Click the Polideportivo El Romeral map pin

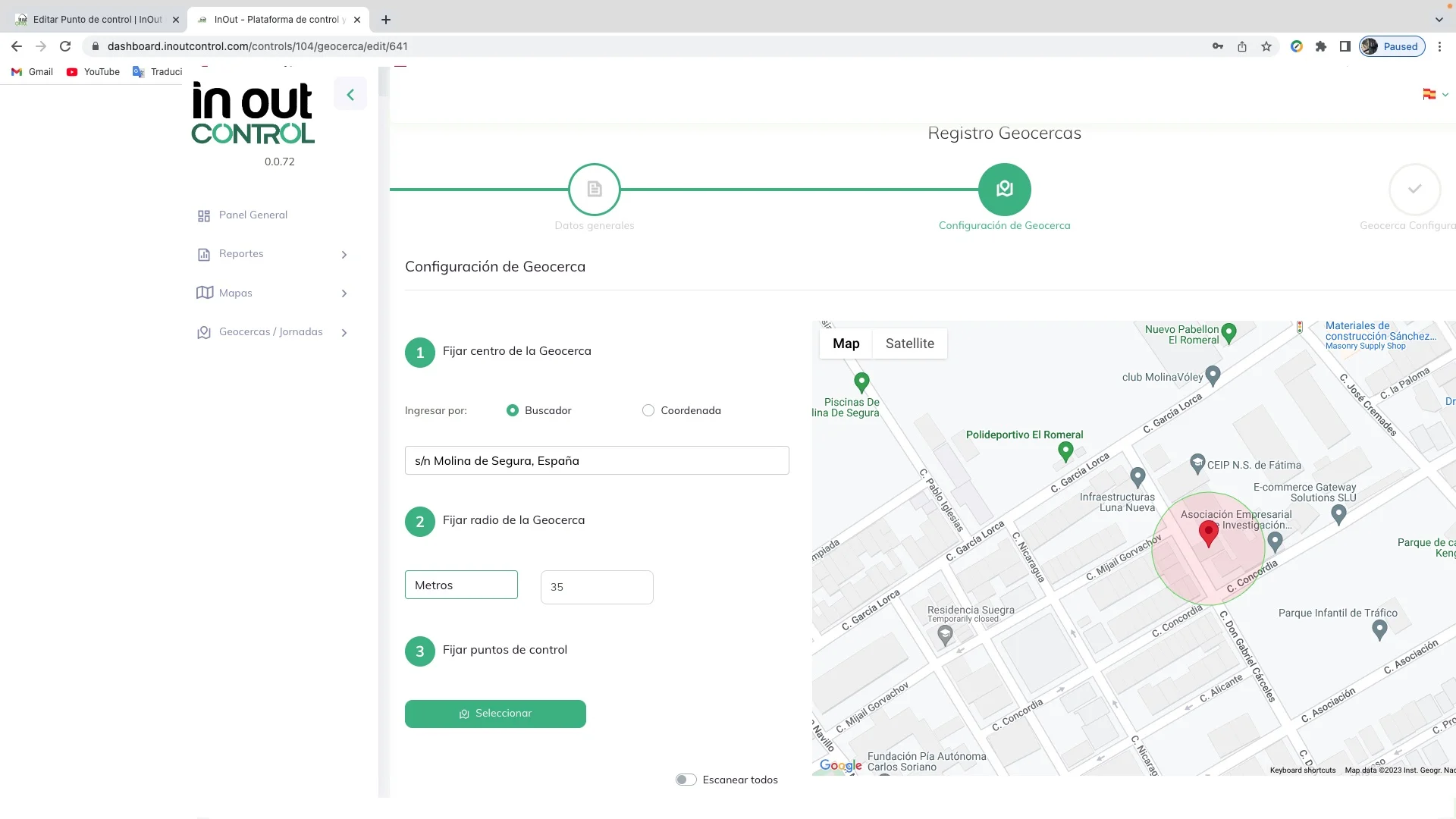(1065, 452)
